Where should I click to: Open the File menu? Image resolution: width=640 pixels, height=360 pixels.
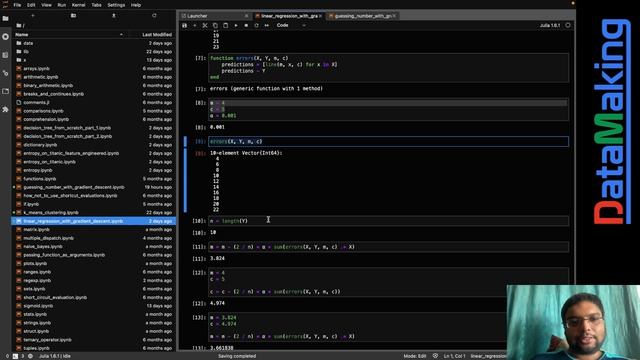pyautogui.click(x=17, y=5)
